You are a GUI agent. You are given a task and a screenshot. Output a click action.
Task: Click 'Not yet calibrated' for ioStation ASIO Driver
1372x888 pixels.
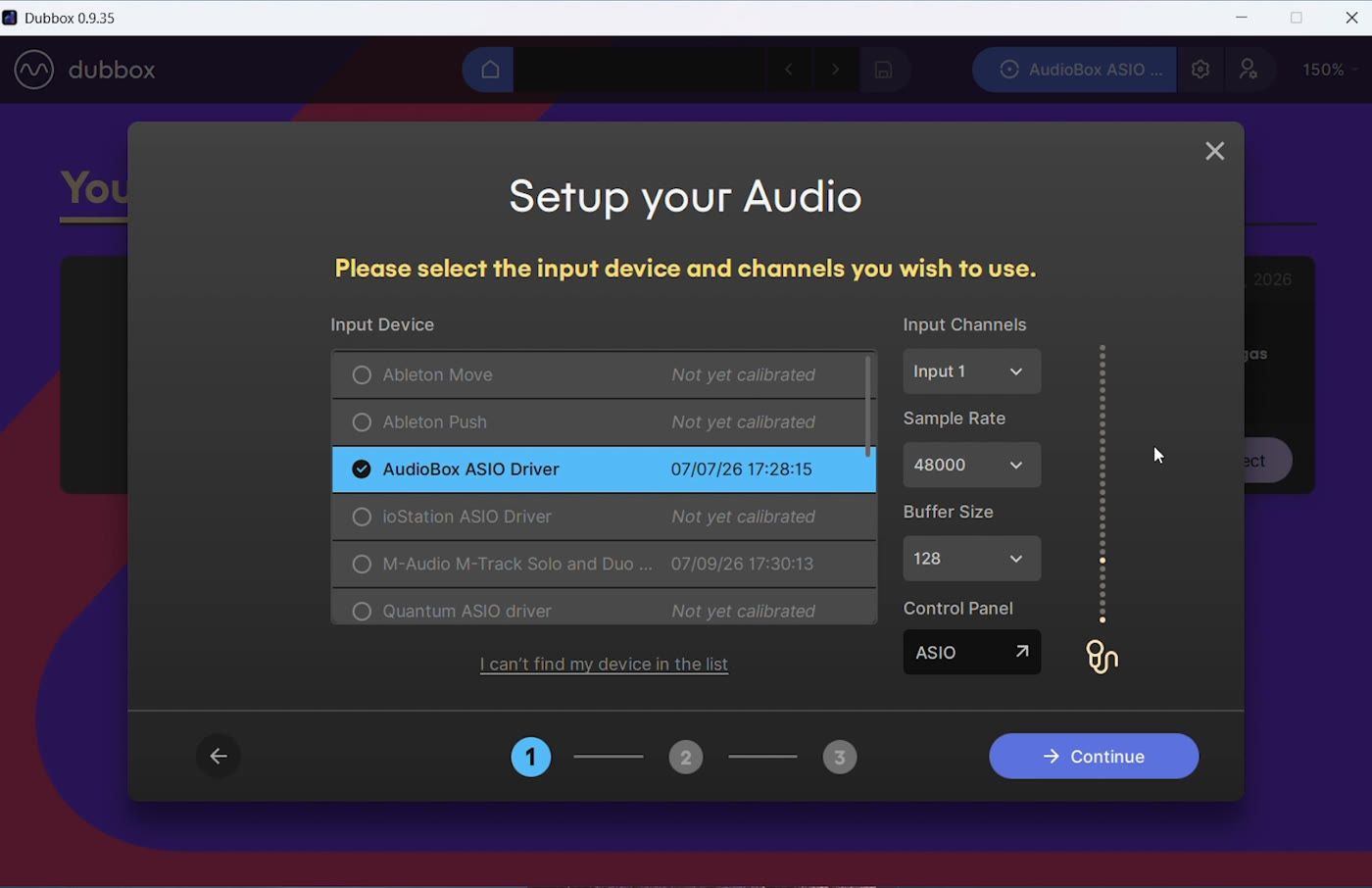pos(743,517)
